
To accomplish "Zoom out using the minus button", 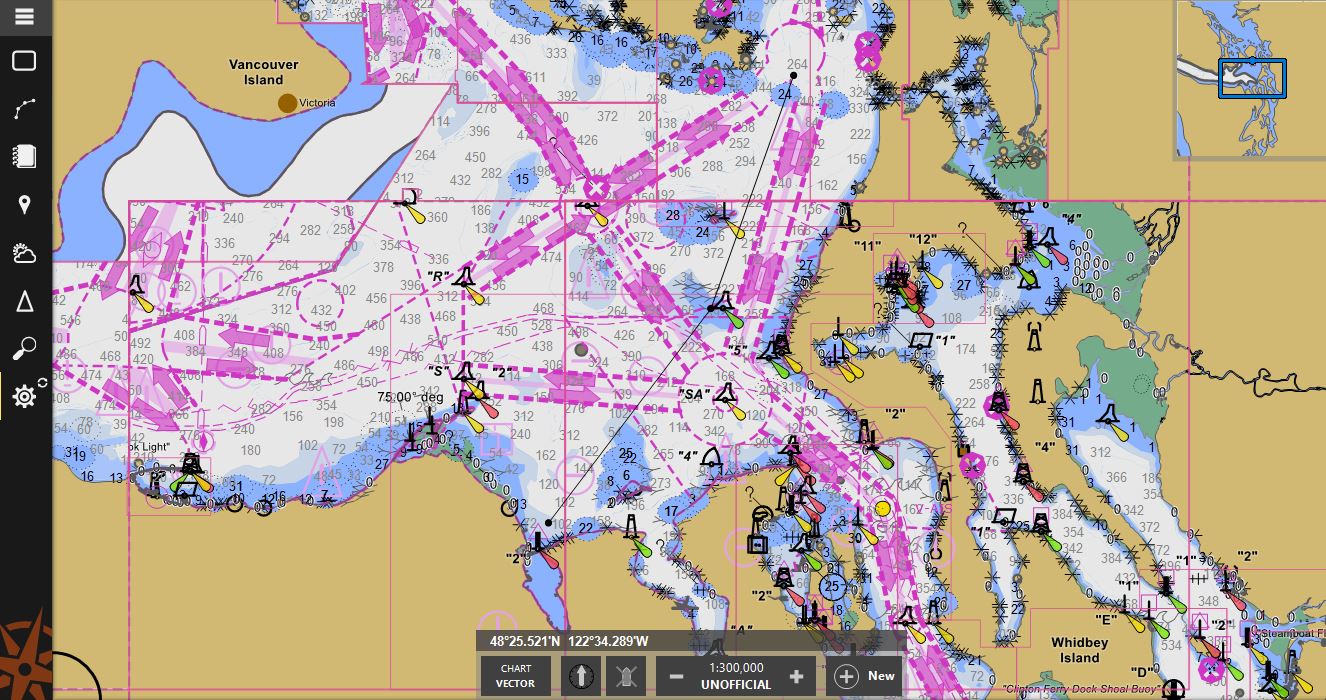I will [x=676, y=677].
